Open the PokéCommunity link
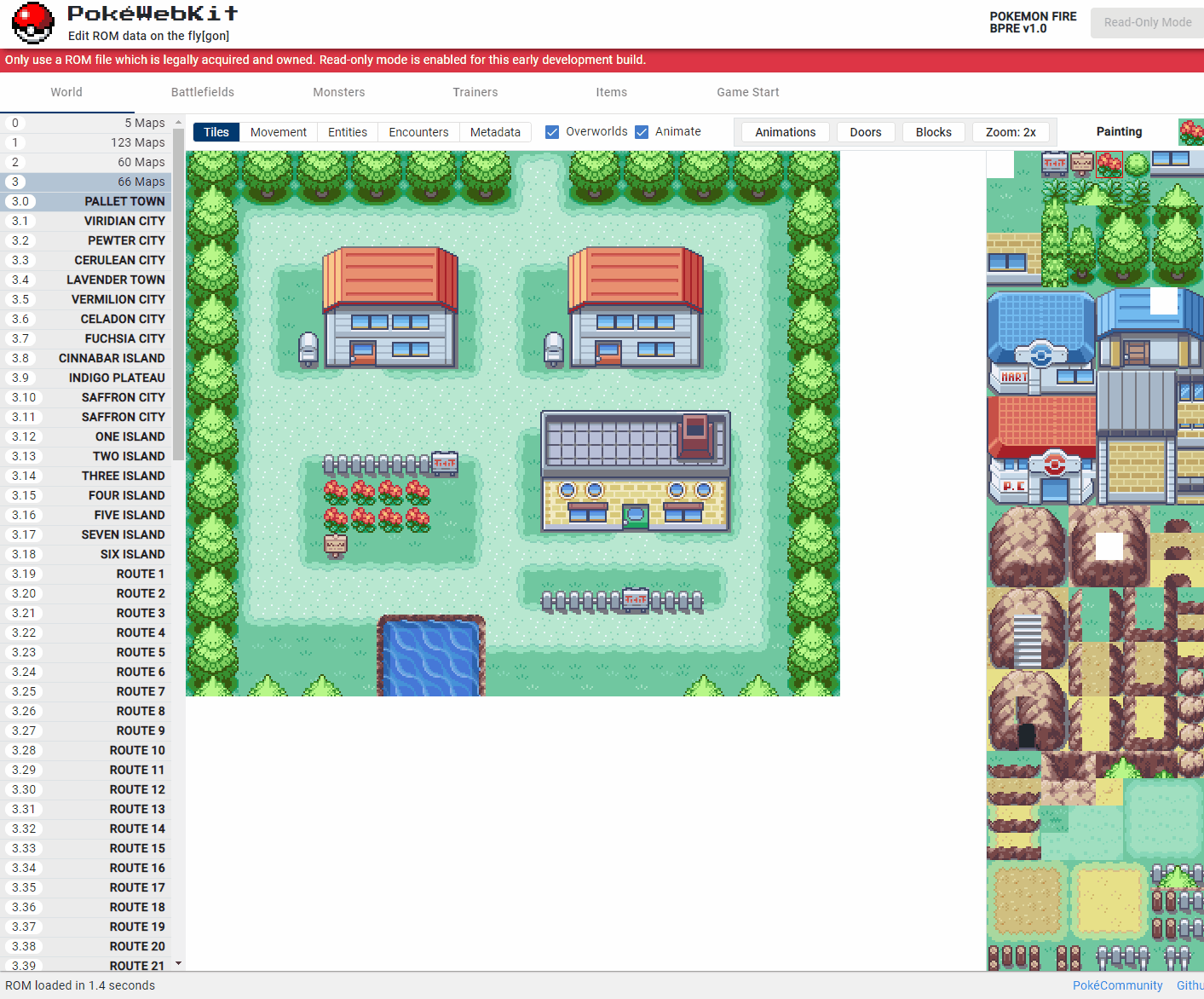 point(1117,985)
